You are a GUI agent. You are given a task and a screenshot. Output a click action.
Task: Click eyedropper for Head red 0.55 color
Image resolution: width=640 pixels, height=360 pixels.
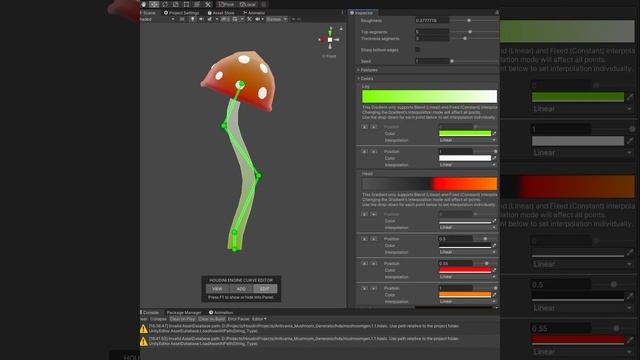click(x=494, y=270)
